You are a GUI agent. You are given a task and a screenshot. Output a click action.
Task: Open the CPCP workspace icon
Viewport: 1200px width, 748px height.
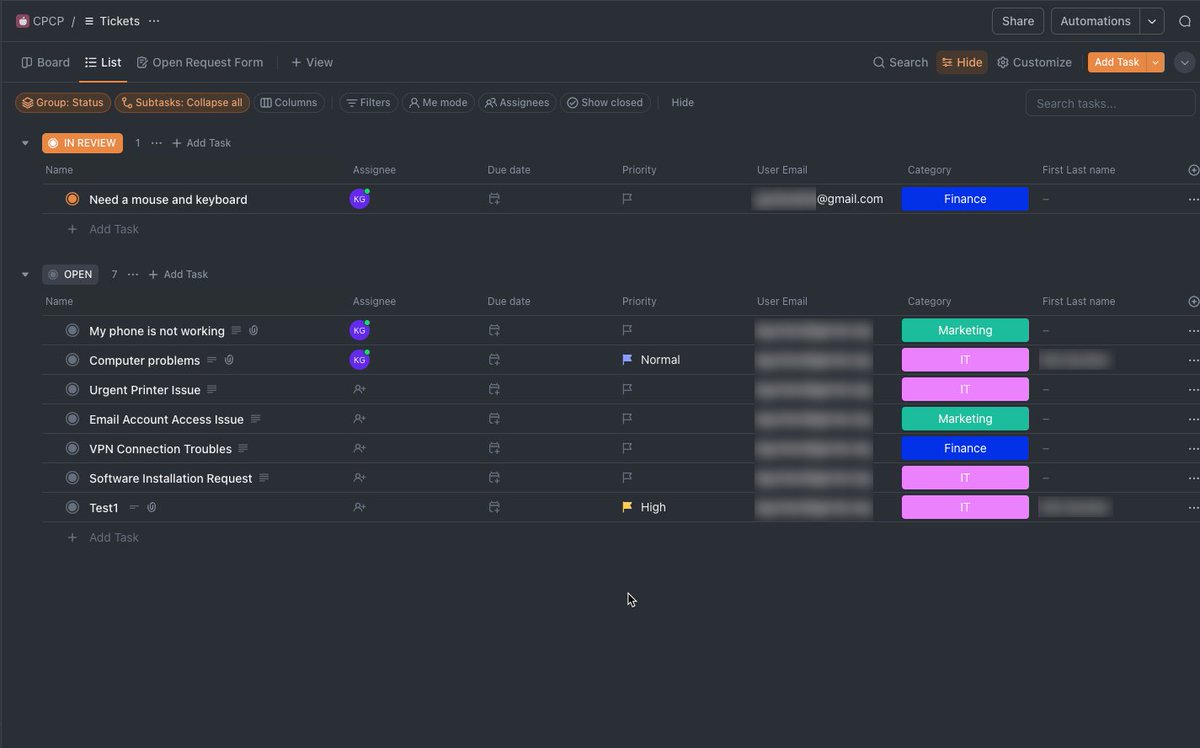coord(22,21)
